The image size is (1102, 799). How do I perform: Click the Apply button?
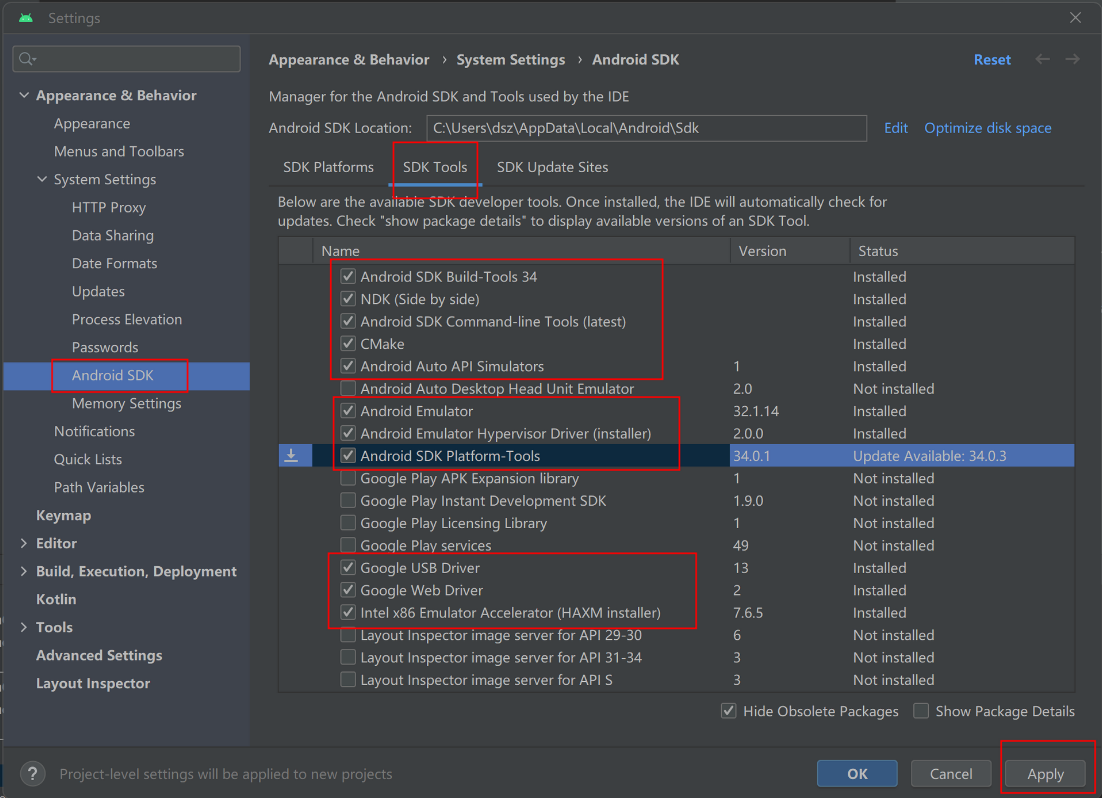click(x=1045, y=774)
